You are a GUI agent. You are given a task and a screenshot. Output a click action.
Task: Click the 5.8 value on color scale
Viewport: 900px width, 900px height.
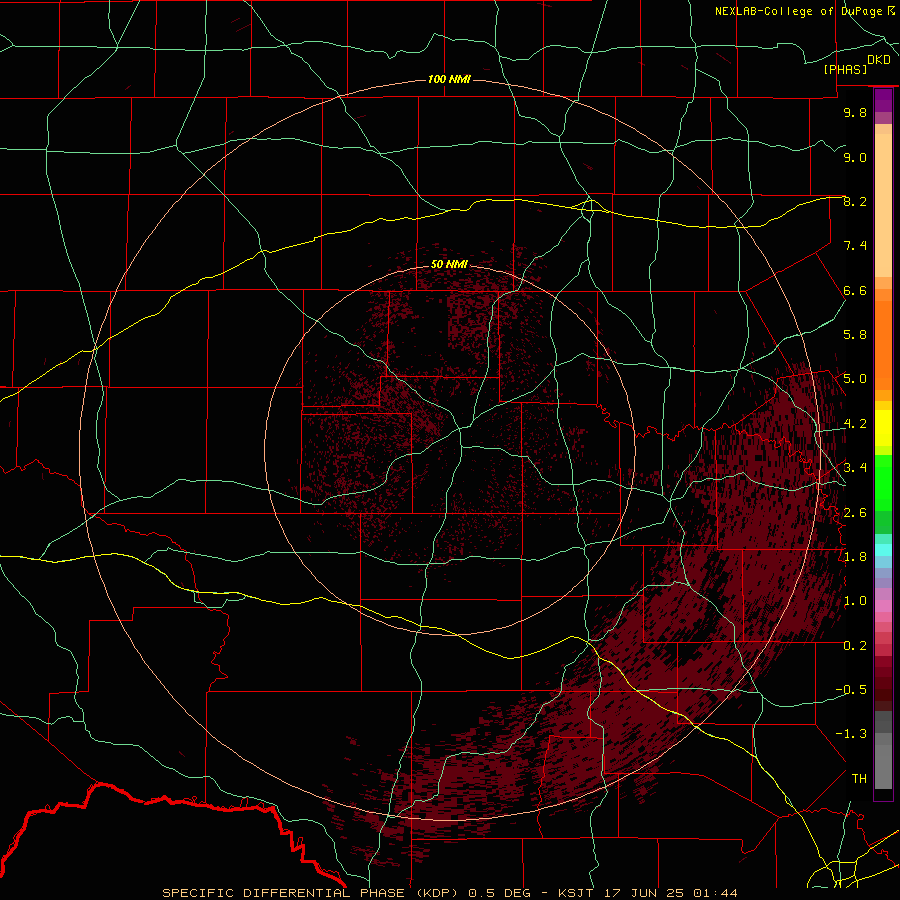click(855, 335)
